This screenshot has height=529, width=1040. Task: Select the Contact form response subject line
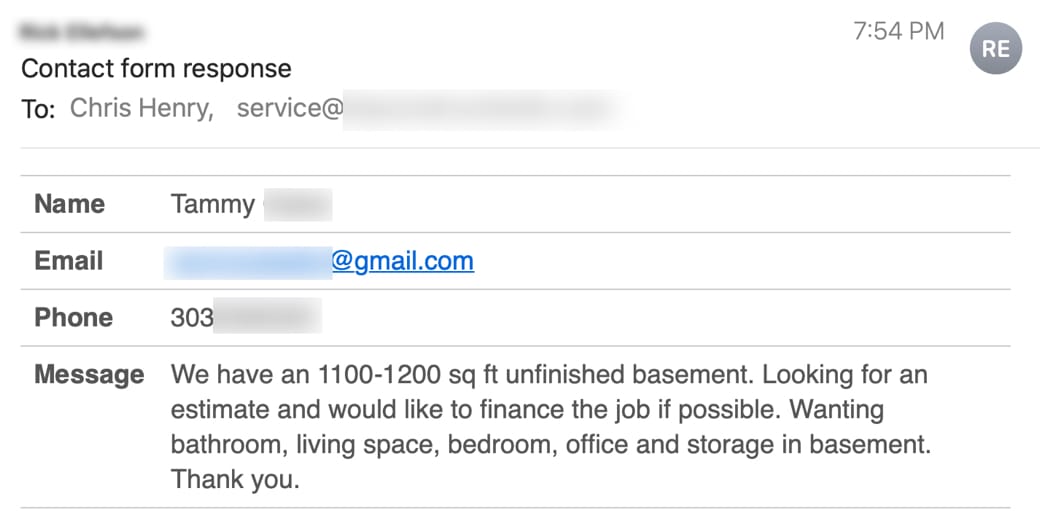pos(156,68)
